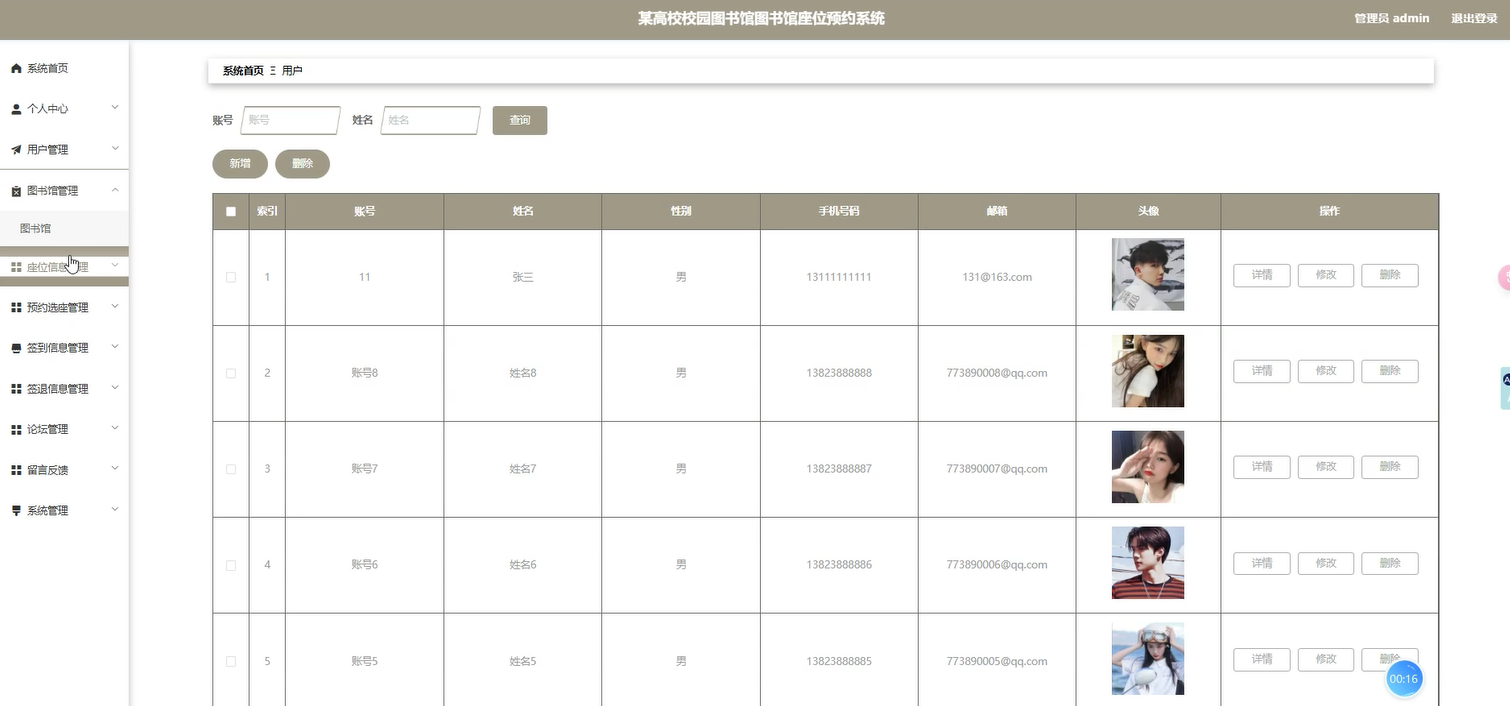Tick the checkbox for 账号7 row
Image resolution: width=1510 pixels, height=706 pixels.
pos(231,469)
